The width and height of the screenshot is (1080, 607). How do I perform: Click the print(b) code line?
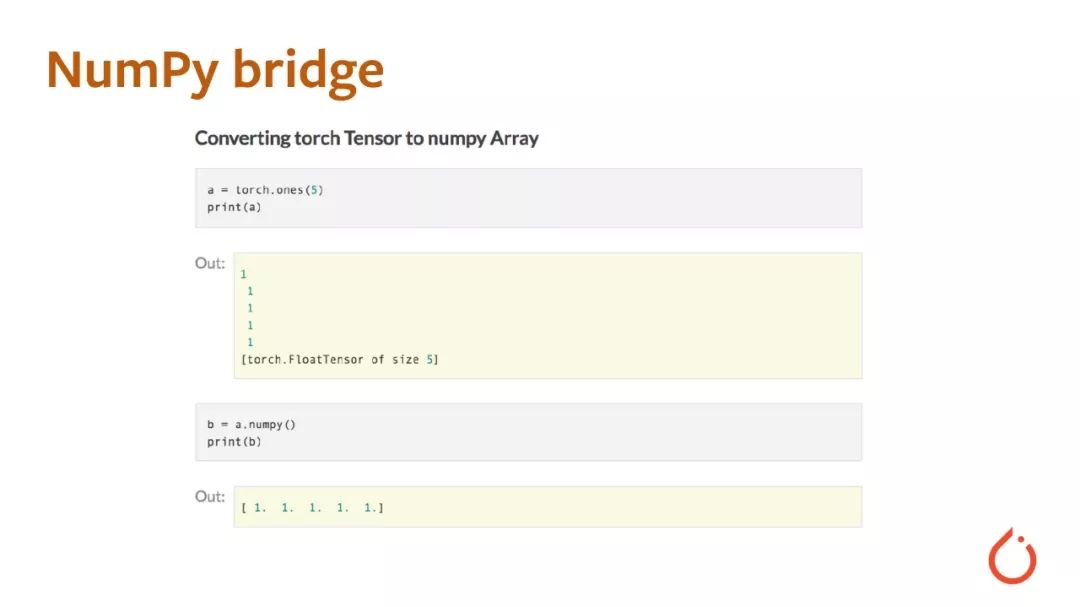tap(234, 442)
